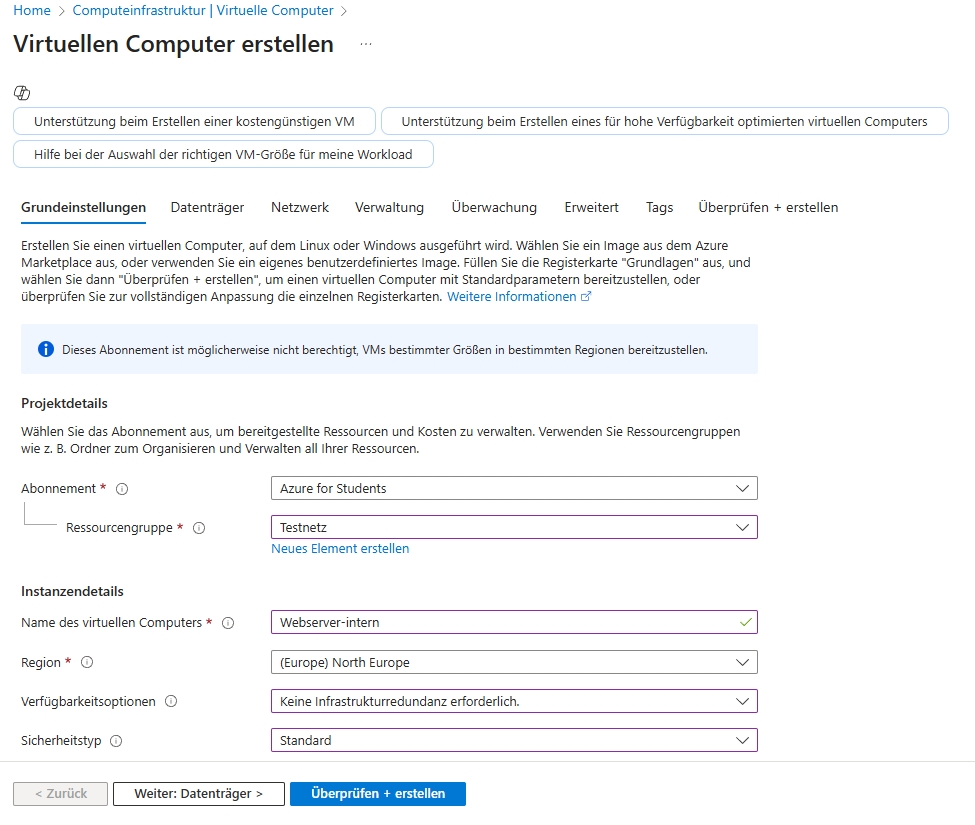Click the Copilot icon above suggestion buttons
The image size is (975, 825).
22,93
